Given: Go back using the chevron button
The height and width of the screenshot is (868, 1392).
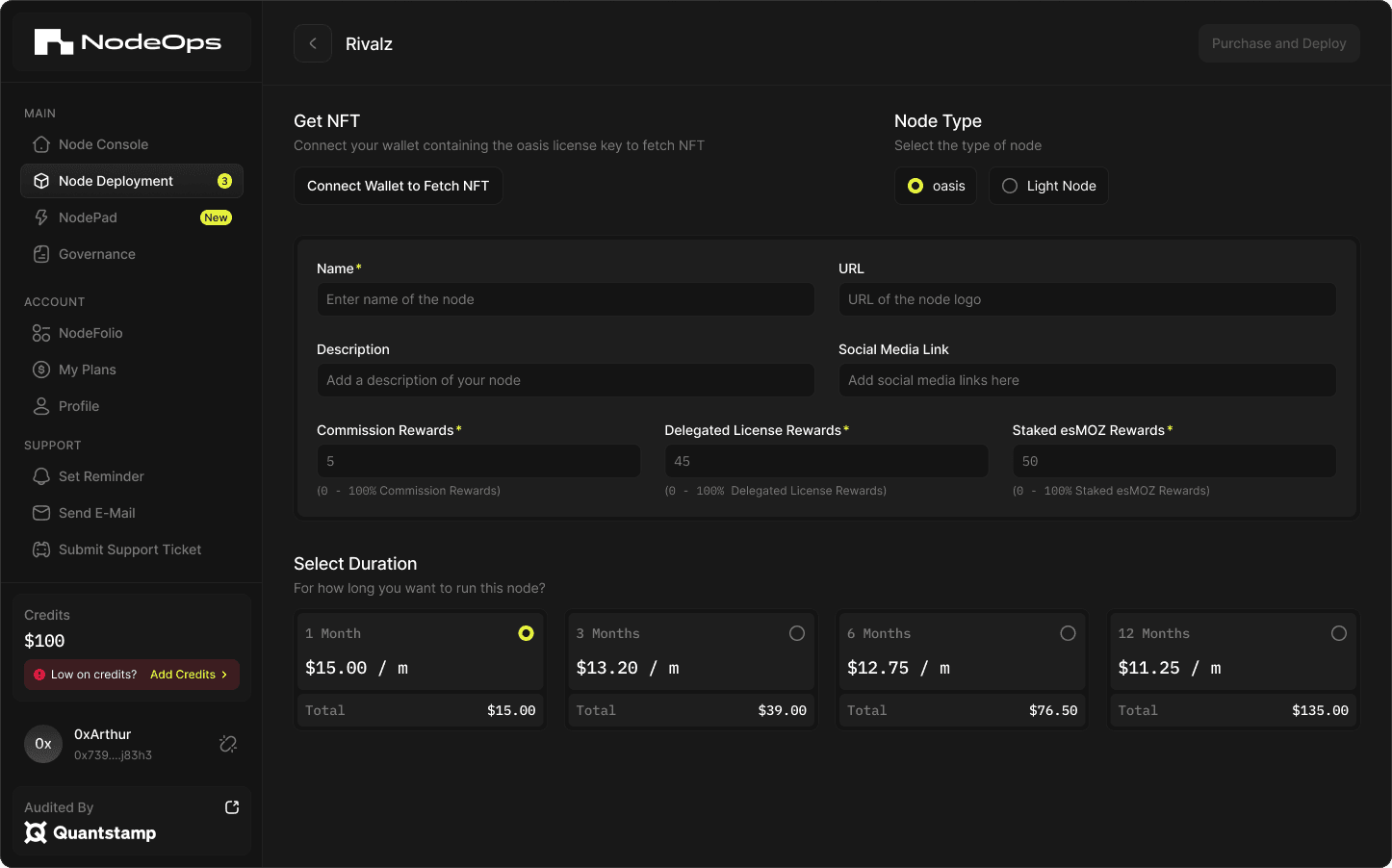Looking at the screenshot, I should coord(313,43).
